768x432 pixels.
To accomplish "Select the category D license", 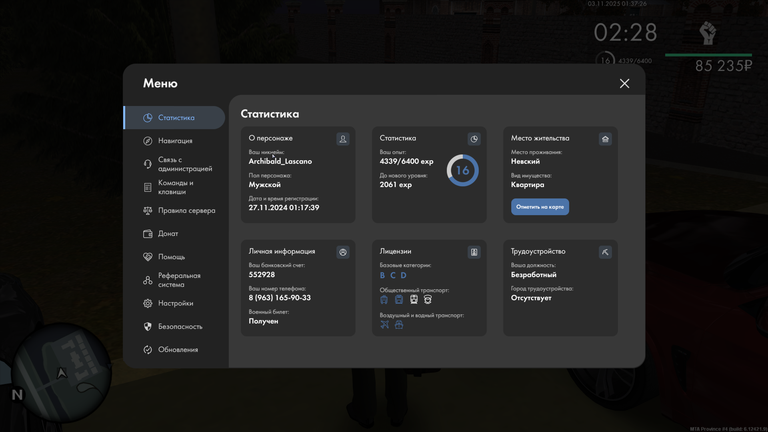I will tap(404, 275).
